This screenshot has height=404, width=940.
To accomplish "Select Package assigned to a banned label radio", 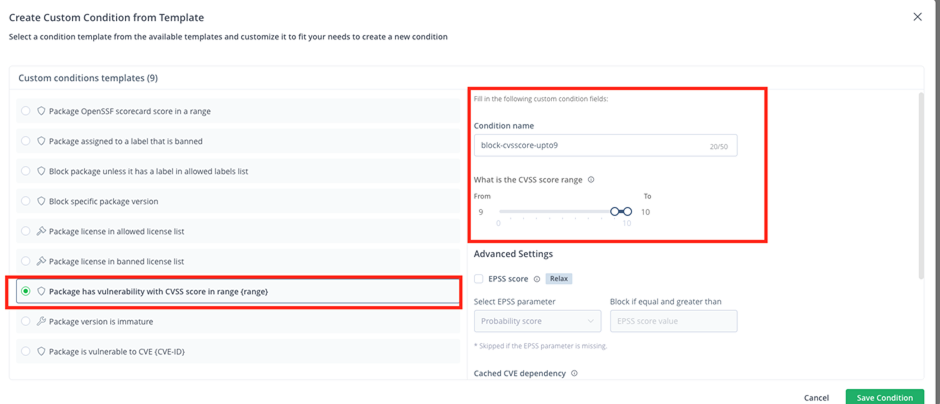I will point(26,141).
